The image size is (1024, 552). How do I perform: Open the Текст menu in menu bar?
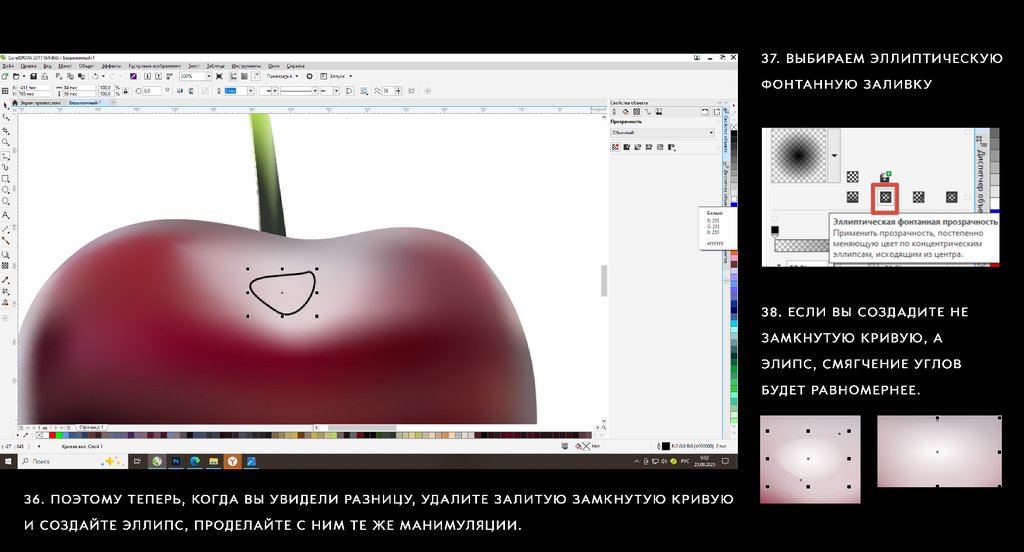194,65
